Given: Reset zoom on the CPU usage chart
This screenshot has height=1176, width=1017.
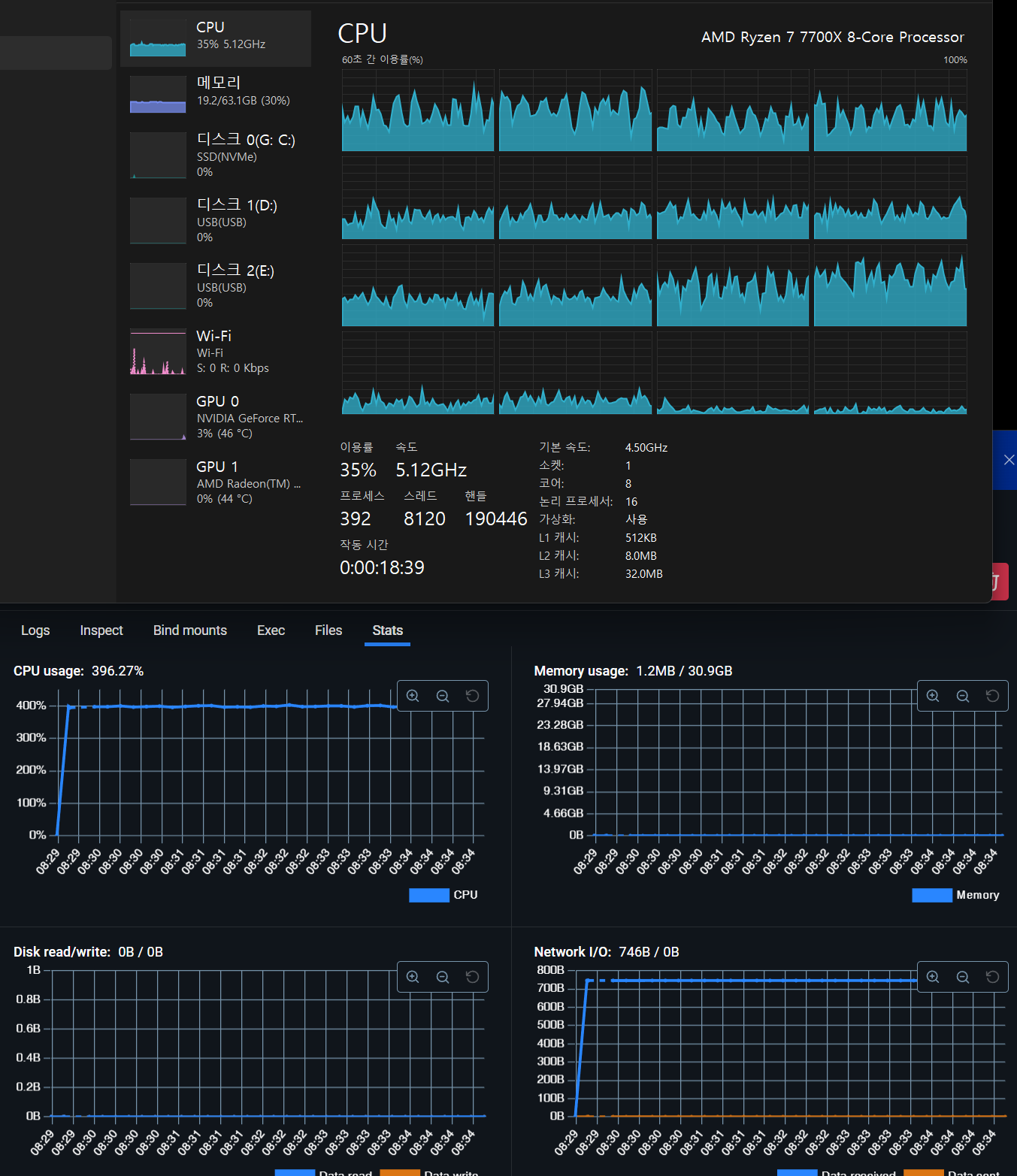Looking at the screenshot, I should [472, 696].
